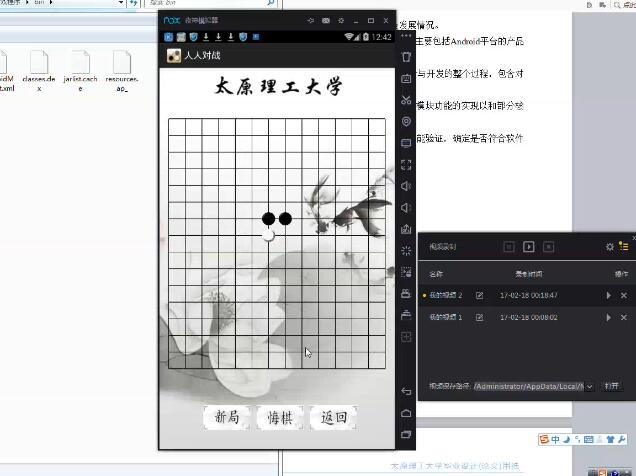
Task: Click the Wi-Fi icon in Android status bar
Action: pos(348,37)
